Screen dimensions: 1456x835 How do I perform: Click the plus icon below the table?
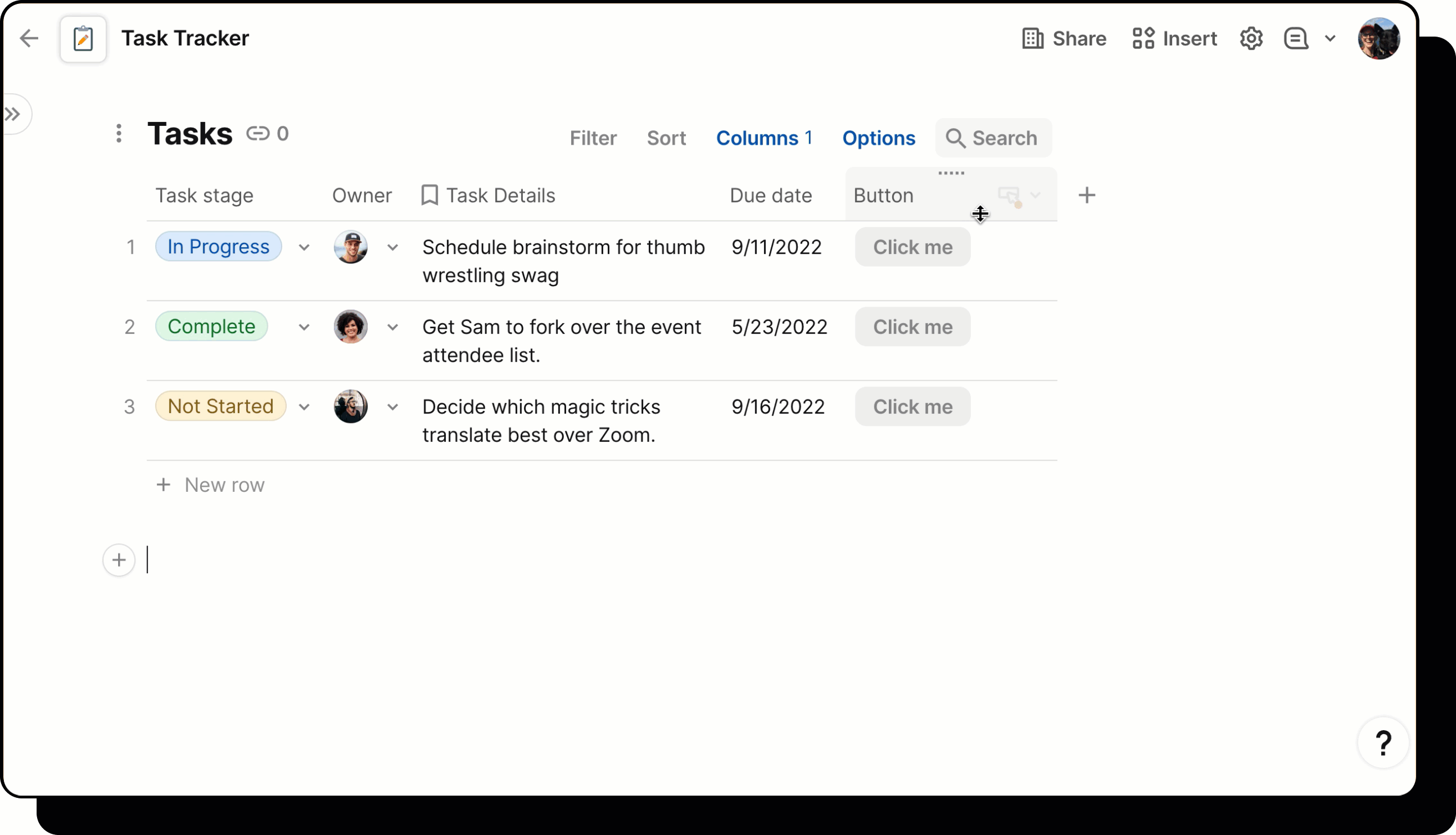click(118, 560)
